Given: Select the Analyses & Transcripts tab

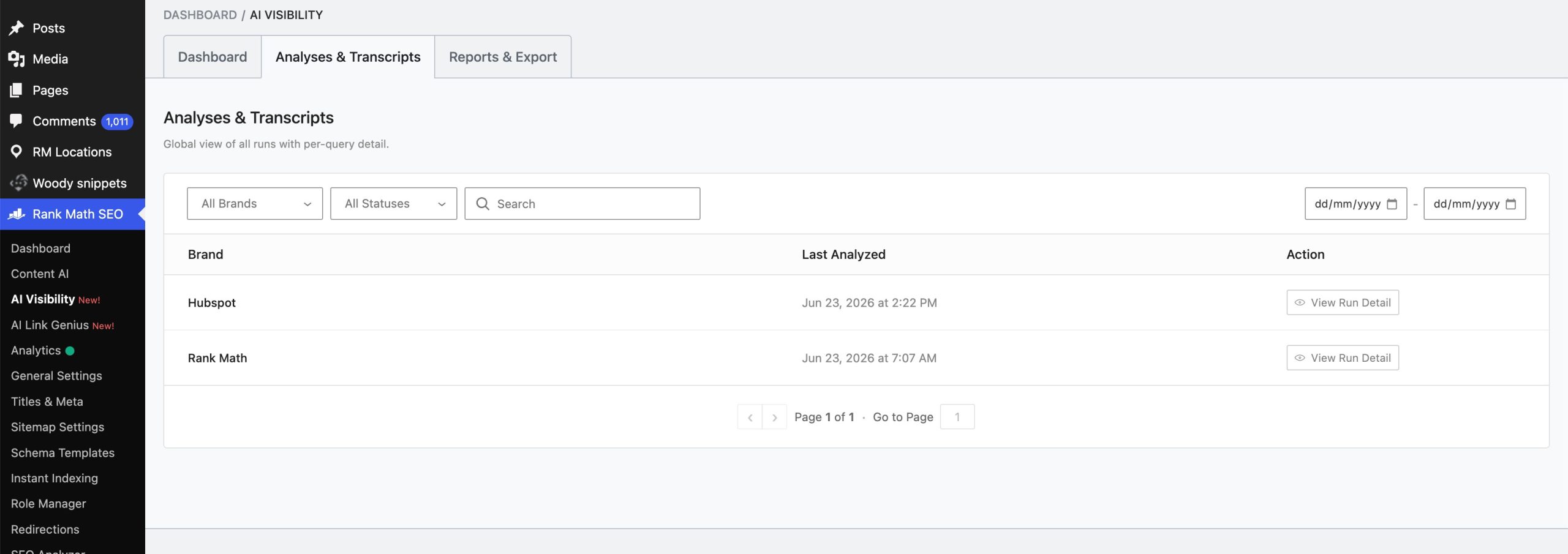Looking at the screenshot, I should pyautogui.click(x=348, y=57).
